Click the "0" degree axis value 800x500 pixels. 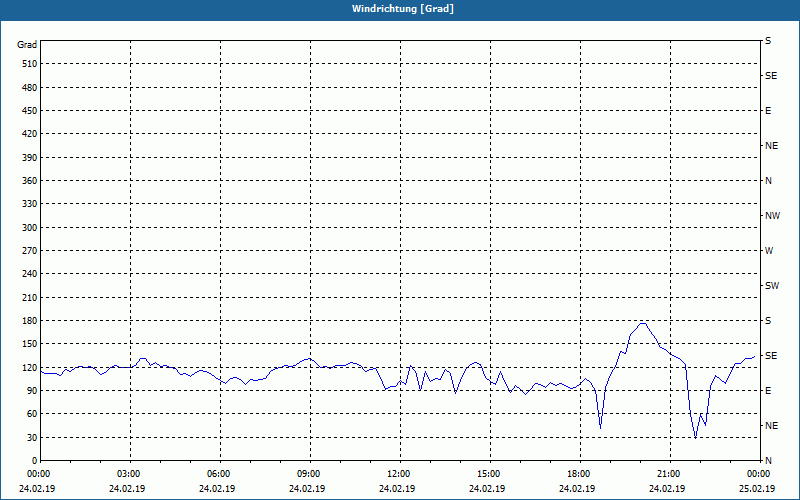34,461
